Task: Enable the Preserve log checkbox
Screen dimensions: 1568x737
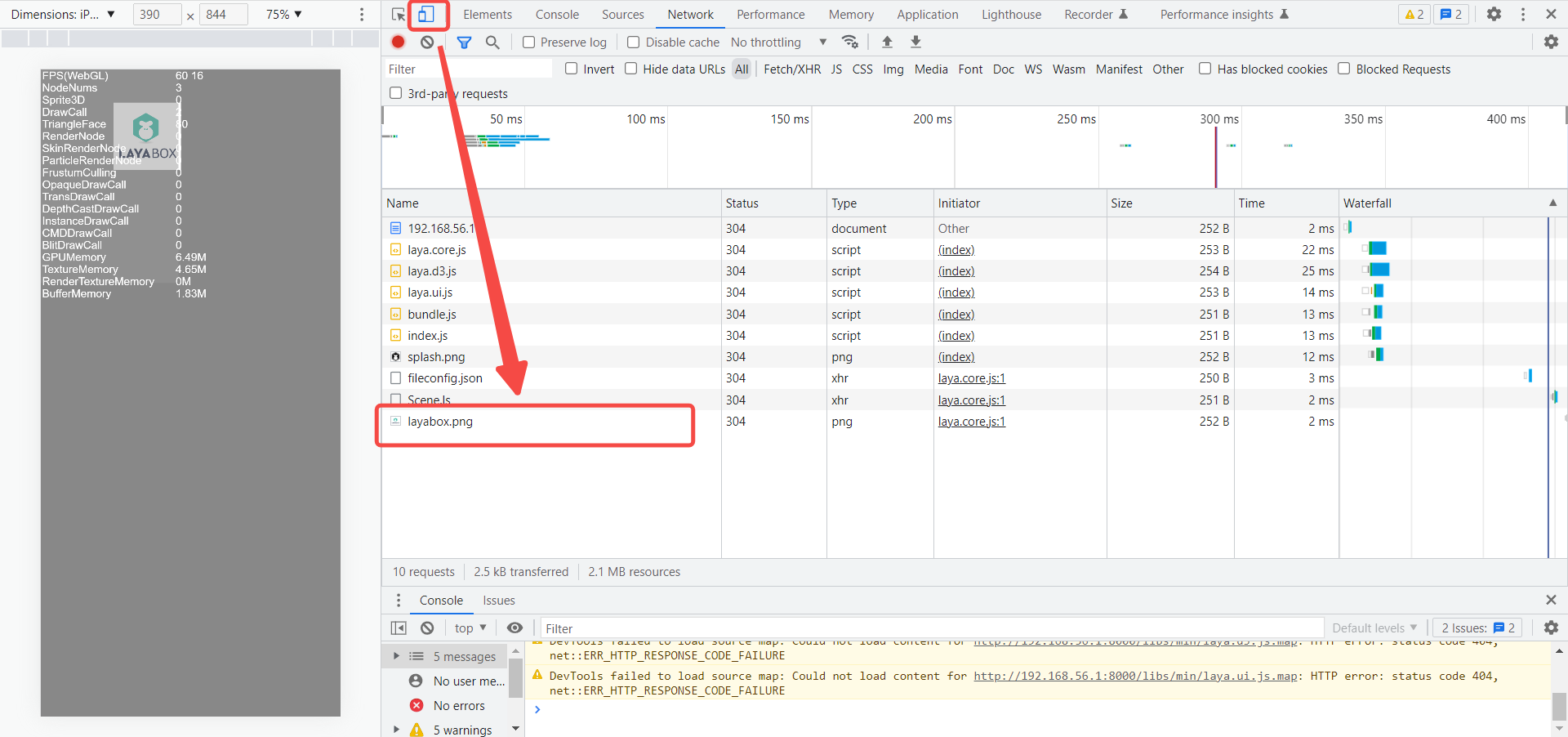Action: tap(529, 42)
